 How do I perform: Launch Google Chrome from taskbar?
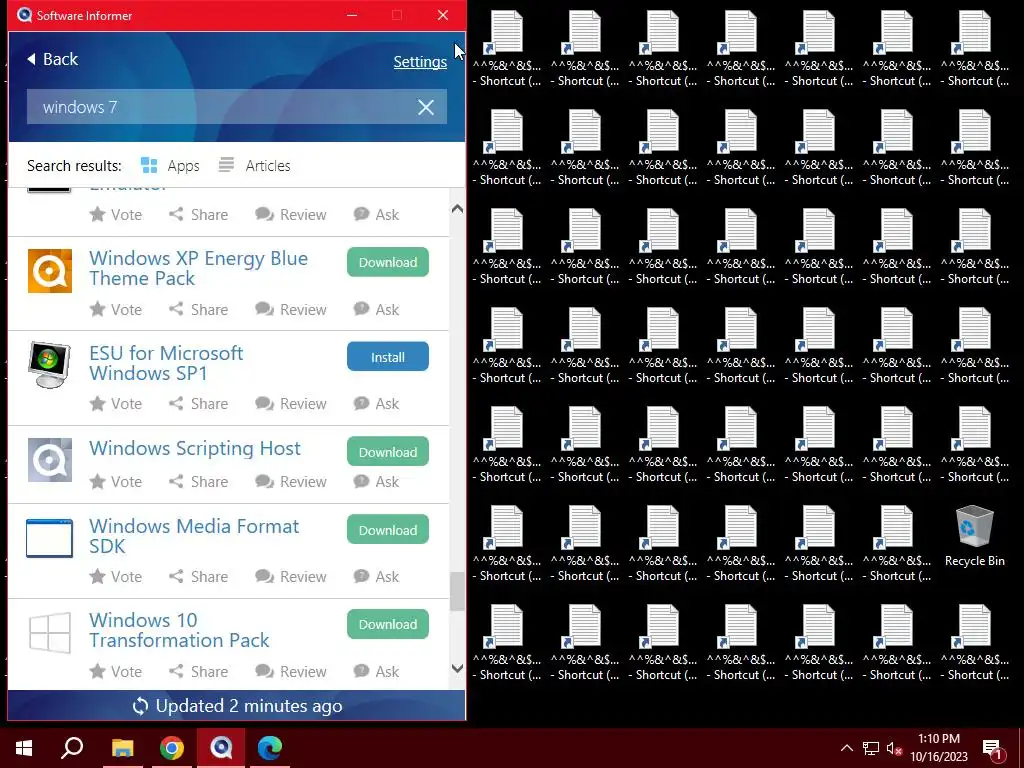(x=172, y=748)
